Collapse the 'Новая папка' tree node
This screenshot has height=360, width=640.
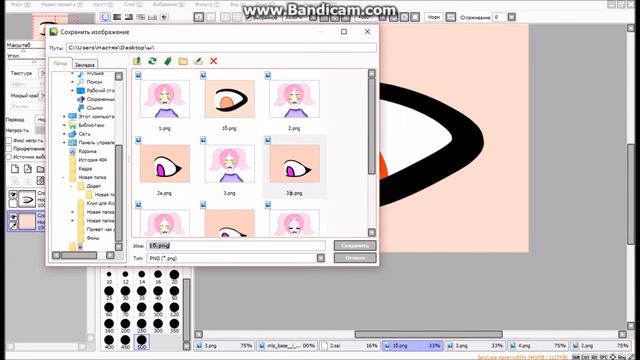click(x=63, y=178)
